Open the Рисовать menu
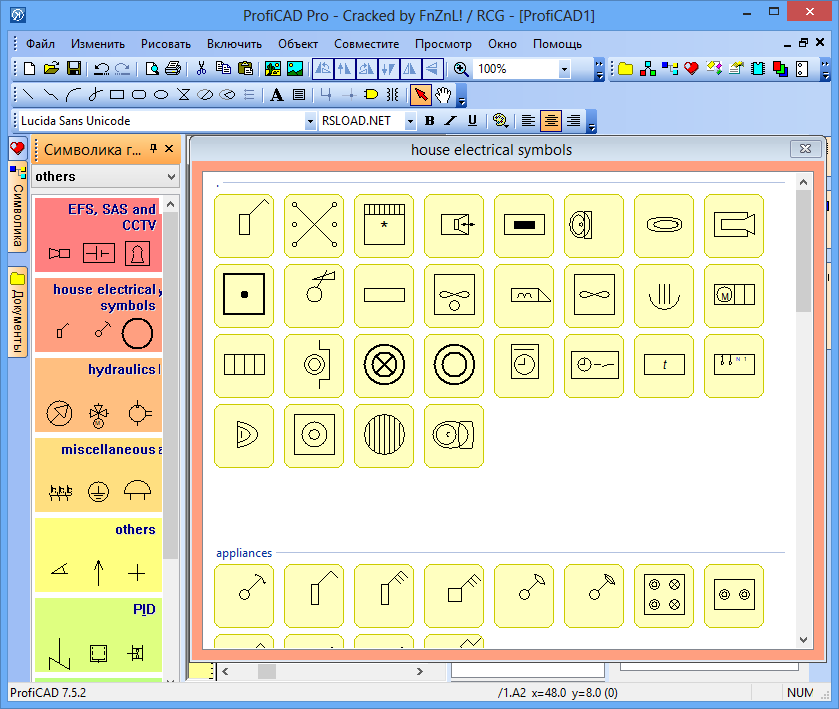This screenshot has width=839, height=709. (166, 44)
